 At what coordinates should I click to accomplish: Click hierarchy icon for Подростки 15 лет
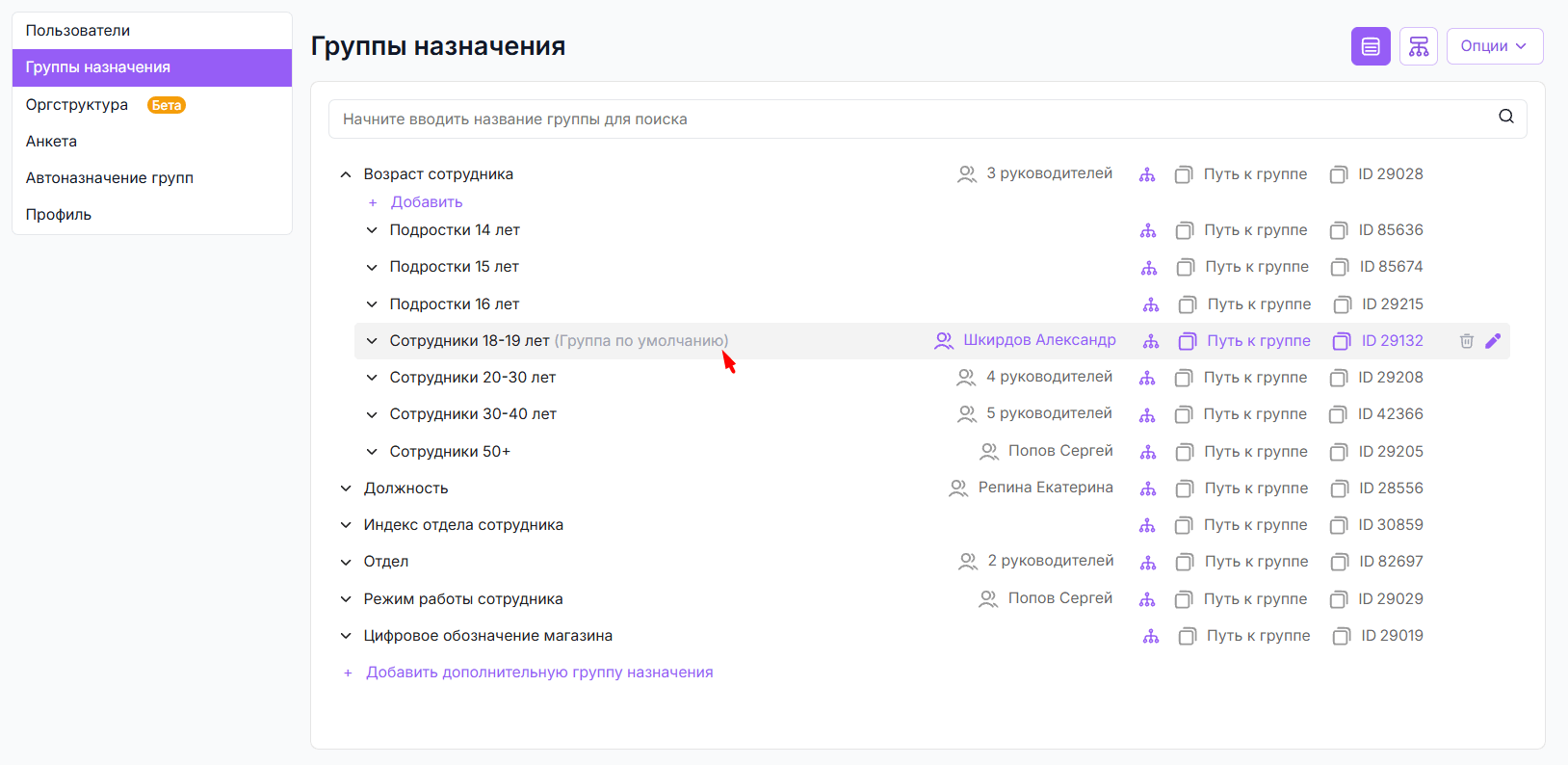tap(1149, 268)
